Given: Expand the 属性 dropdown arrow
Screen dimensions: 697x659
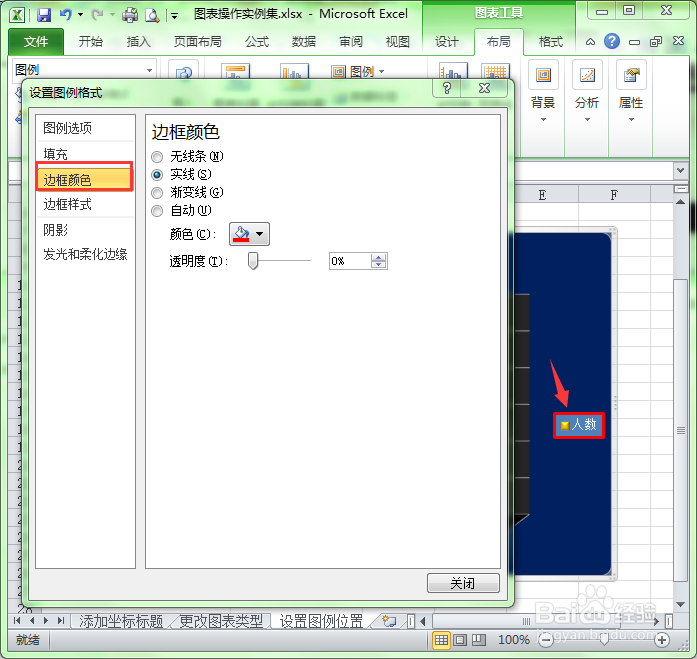Looking at the screenshot, I should [x=631, y=120].
